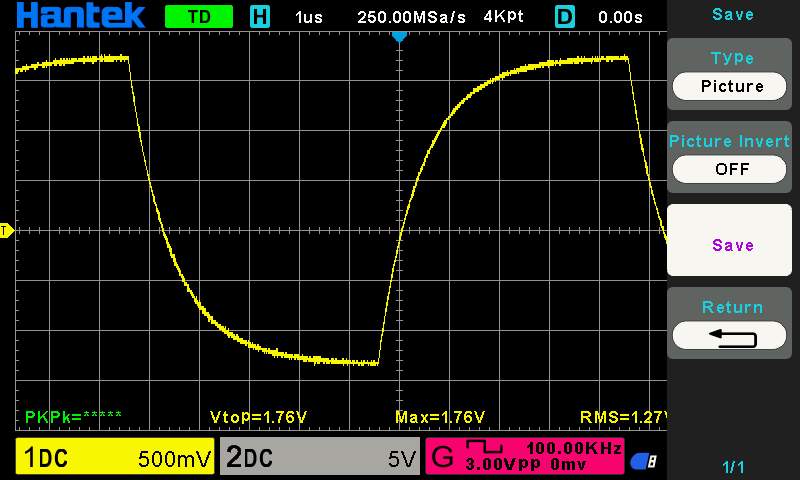800x480 pixels.
Task: Click the Save menu title at top right
Action: [733, 14]
